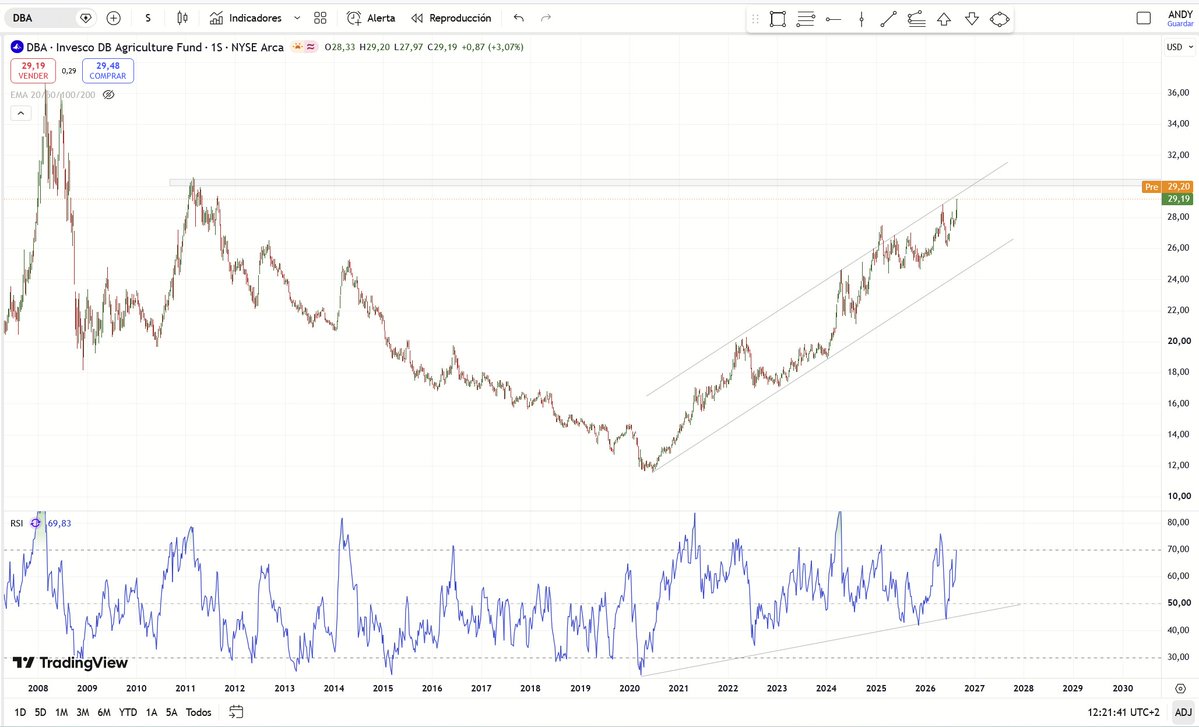Viewport: 1199px width, 727px height.
Task: Add a symbol with the plus circle icon
Action: (113, 18)
